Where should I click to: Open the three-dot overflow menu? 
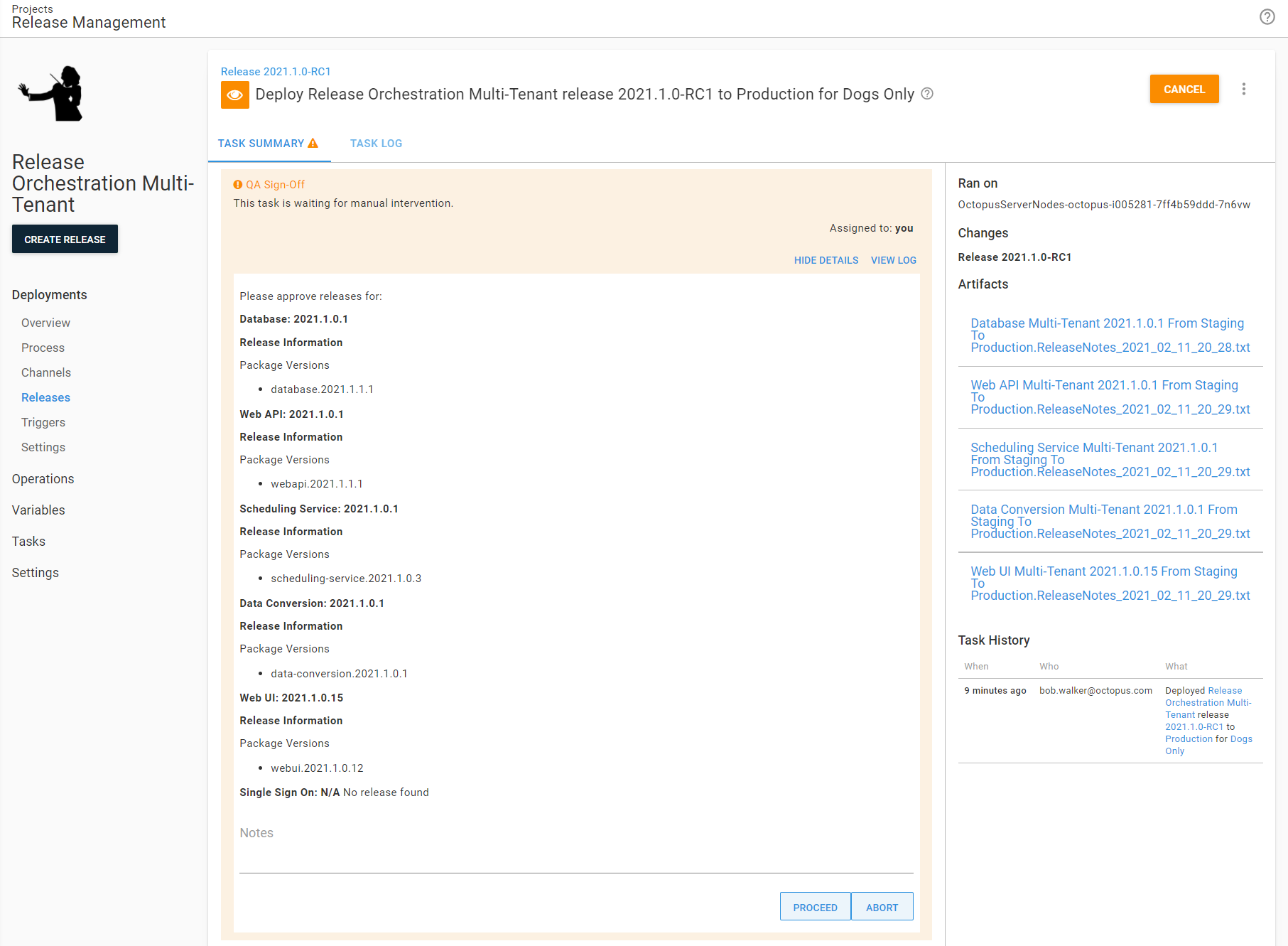pos(1244,89)
